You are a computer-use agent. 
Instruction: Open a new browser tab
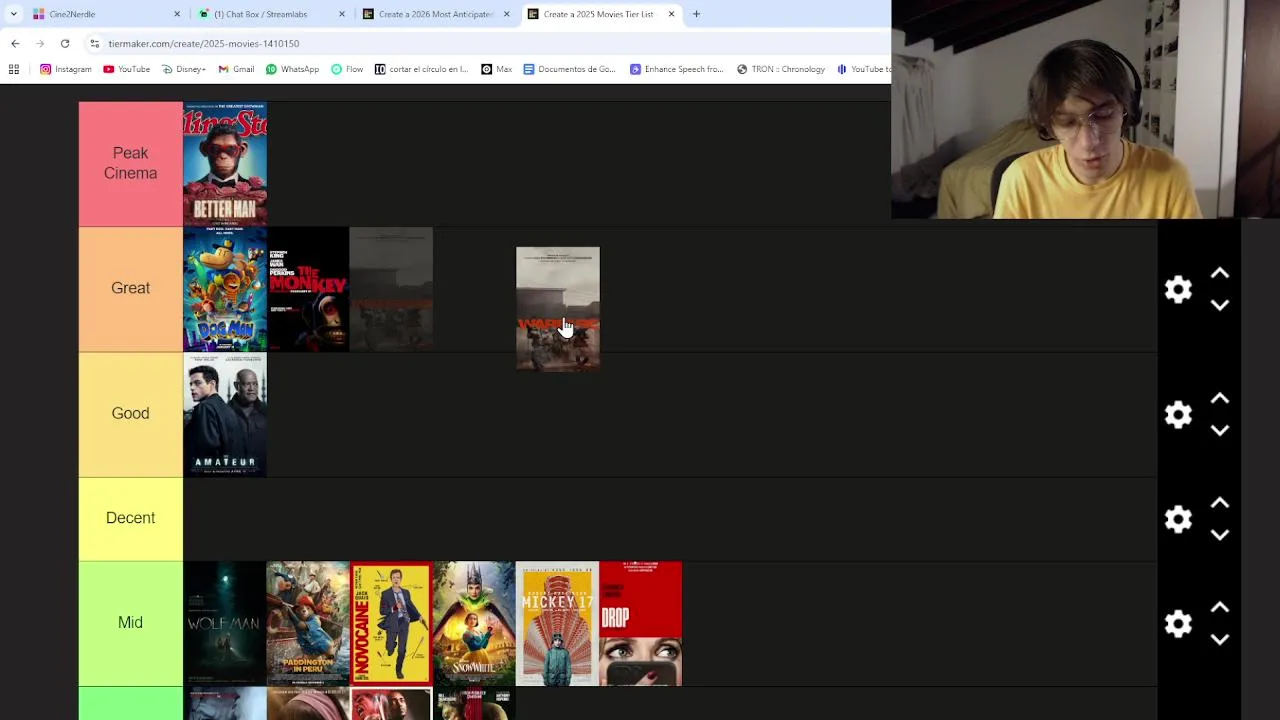tap(696, 14)
